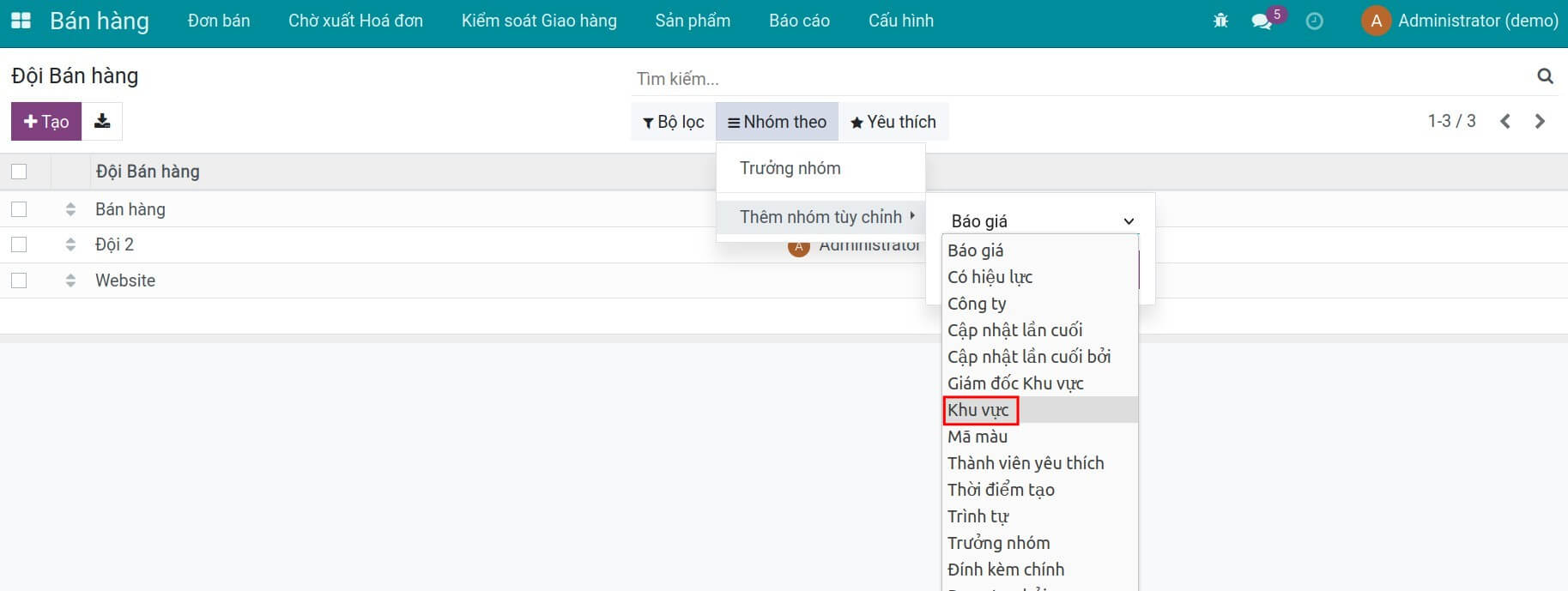Screen dimensions: 1568x591
Task: Select Mã màu option
Action: pos(1040,437)
